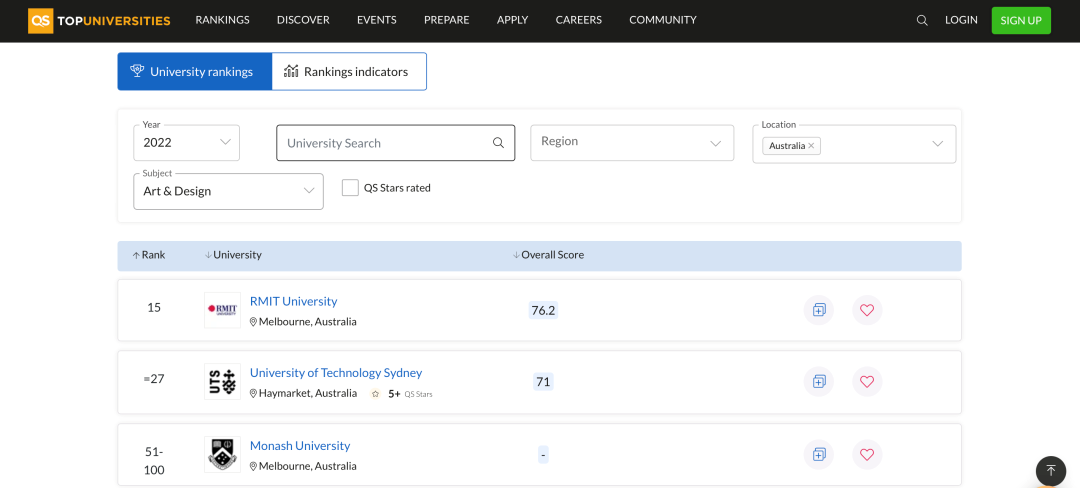This screenshot has height=488, width=1080.
Task: Sort table by Rank column
Action: (149, 255)
